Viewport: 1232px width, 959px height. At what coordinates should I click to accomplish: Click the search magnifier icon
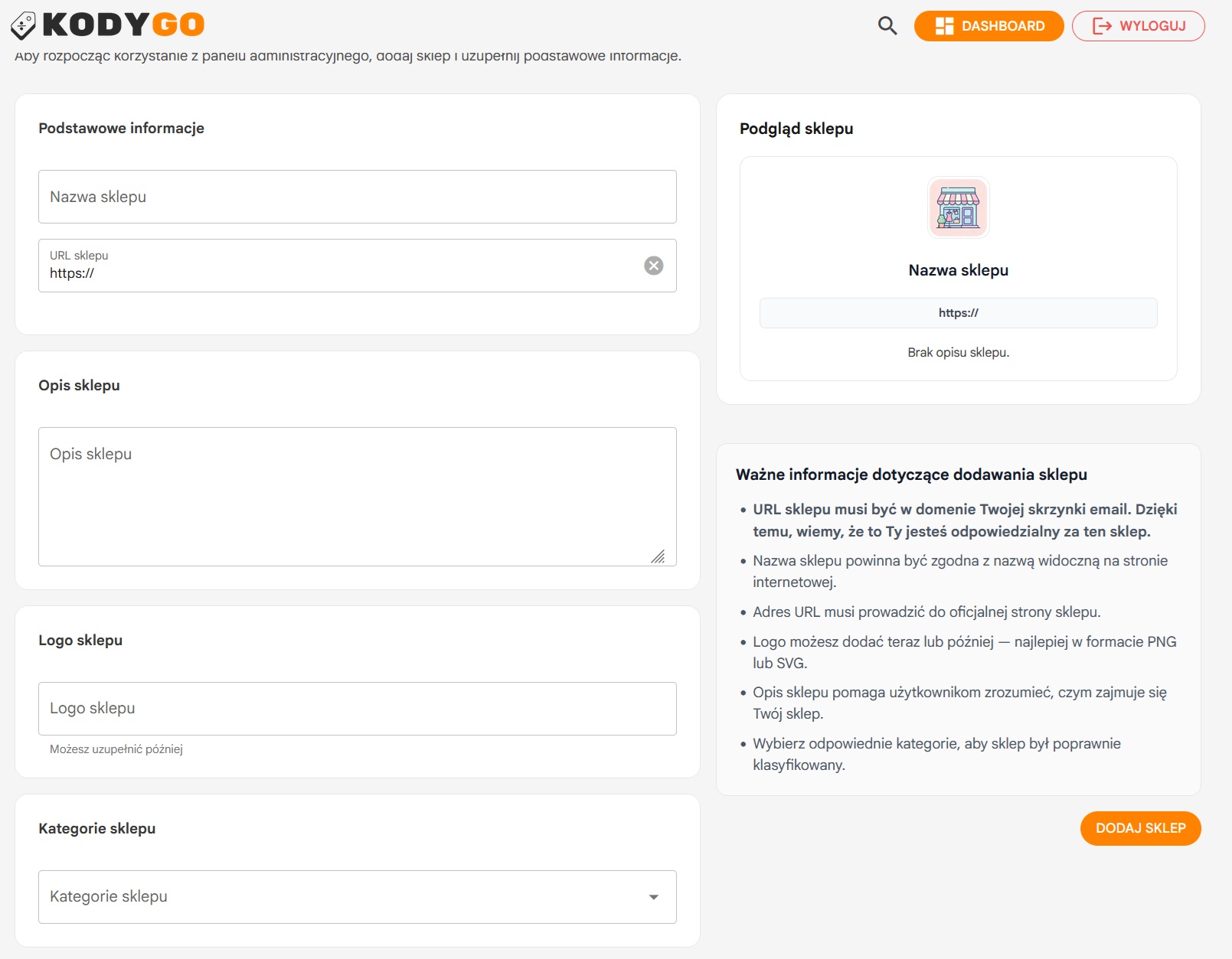pyautogui.click(x=887, y=26)
